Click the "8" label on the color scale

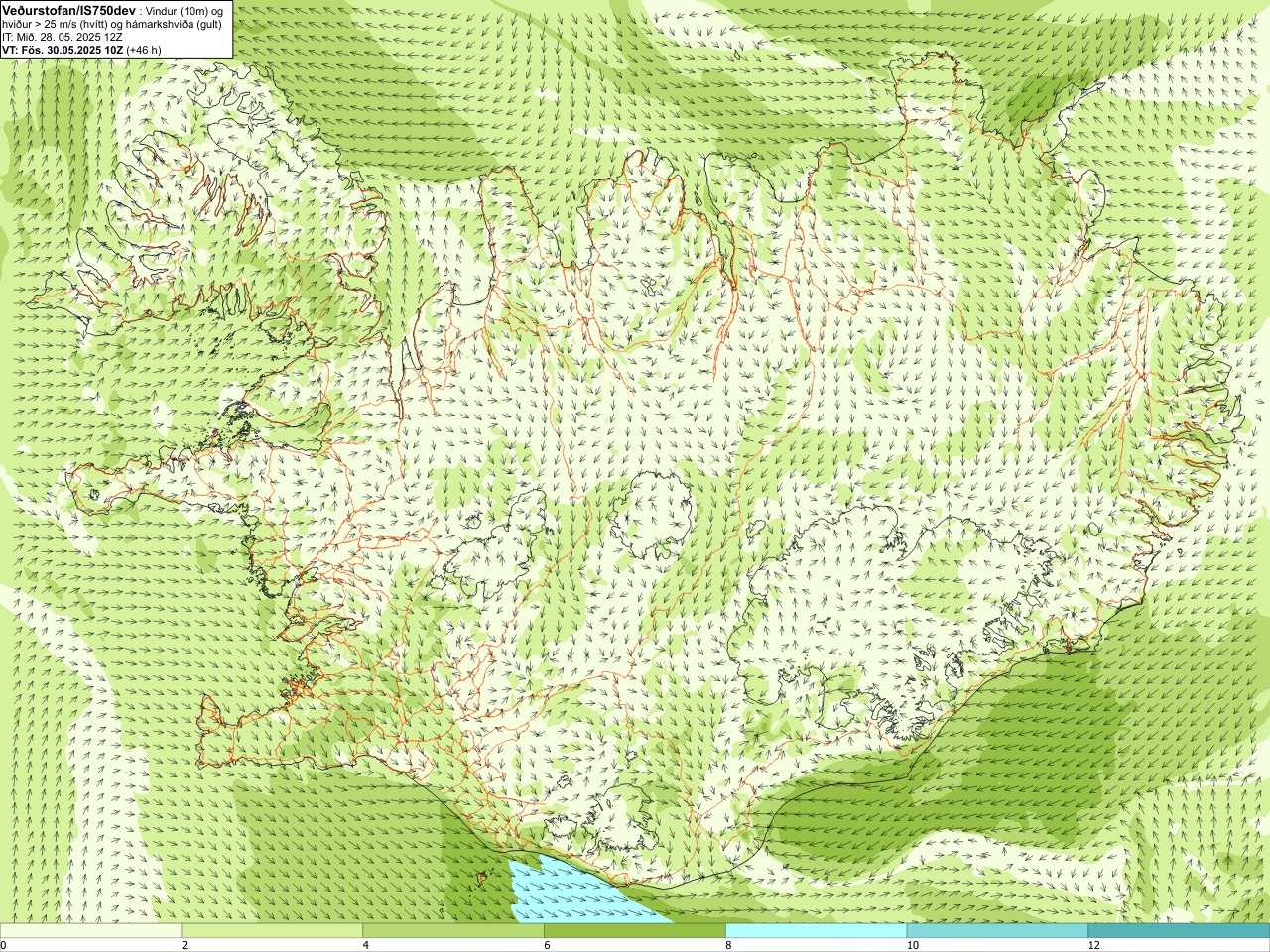(x=728, y=945)
